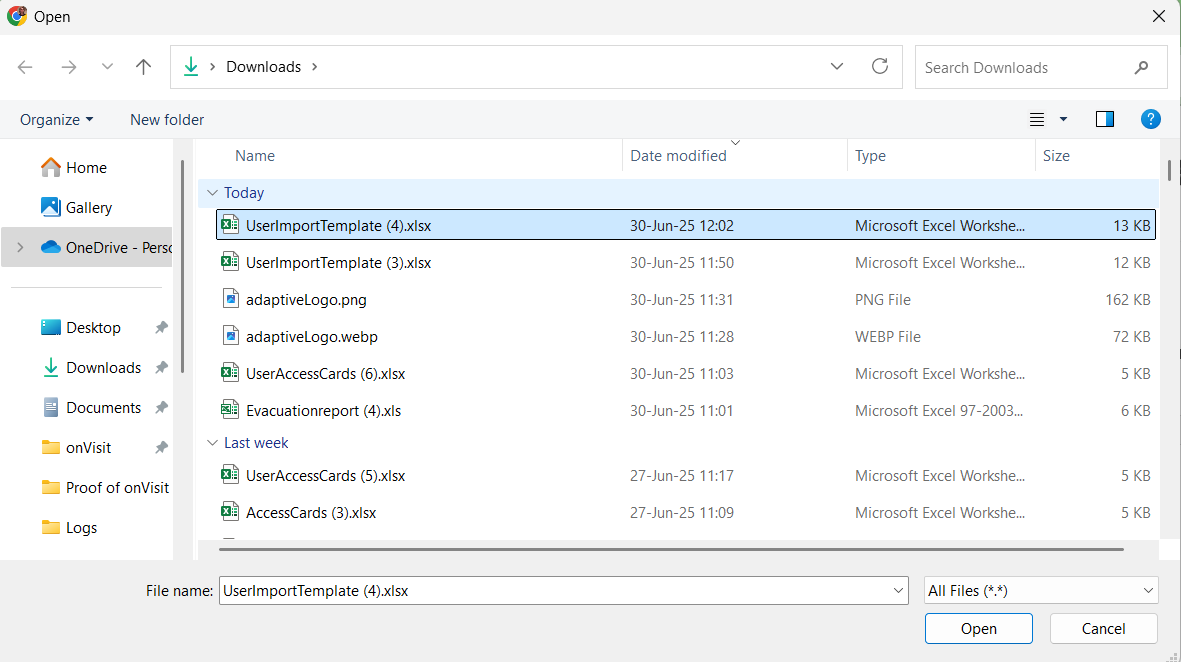1181x662 pixels.
Task: Click the search magnifier icon
Action: tap(1141, 68)
